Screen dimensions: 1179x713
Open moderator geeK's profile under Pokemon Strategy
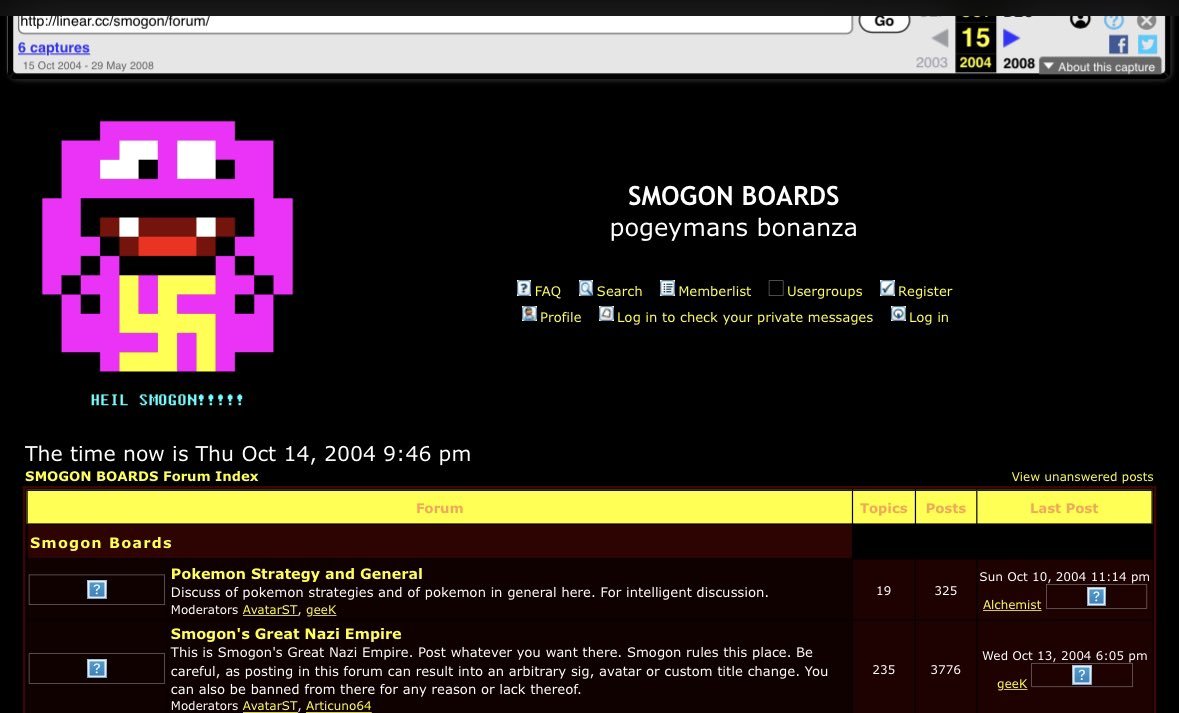321,610
